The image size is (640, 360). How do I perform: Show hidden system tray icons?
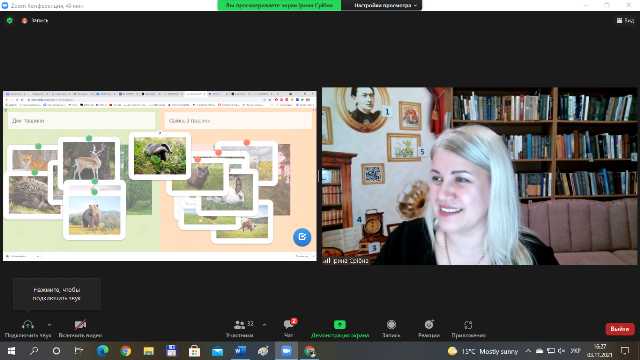click(528, 351)
